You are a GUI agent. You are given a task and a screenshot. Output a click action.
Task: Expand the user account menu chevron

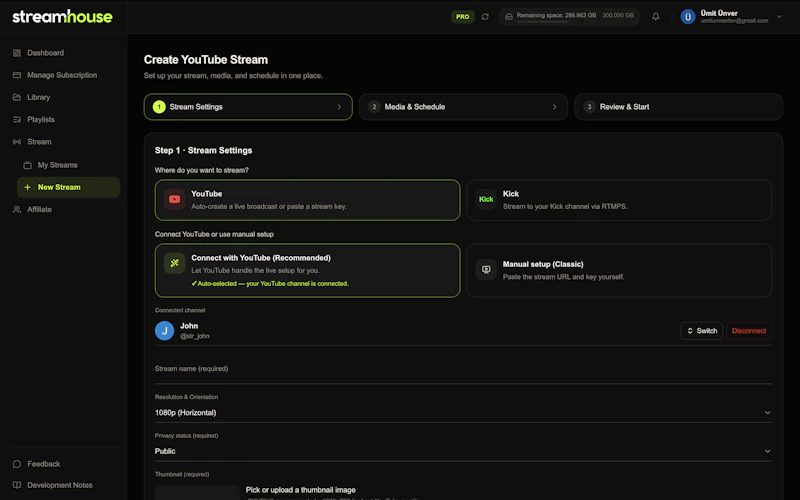pyautogui.click(x=779, y=17)
